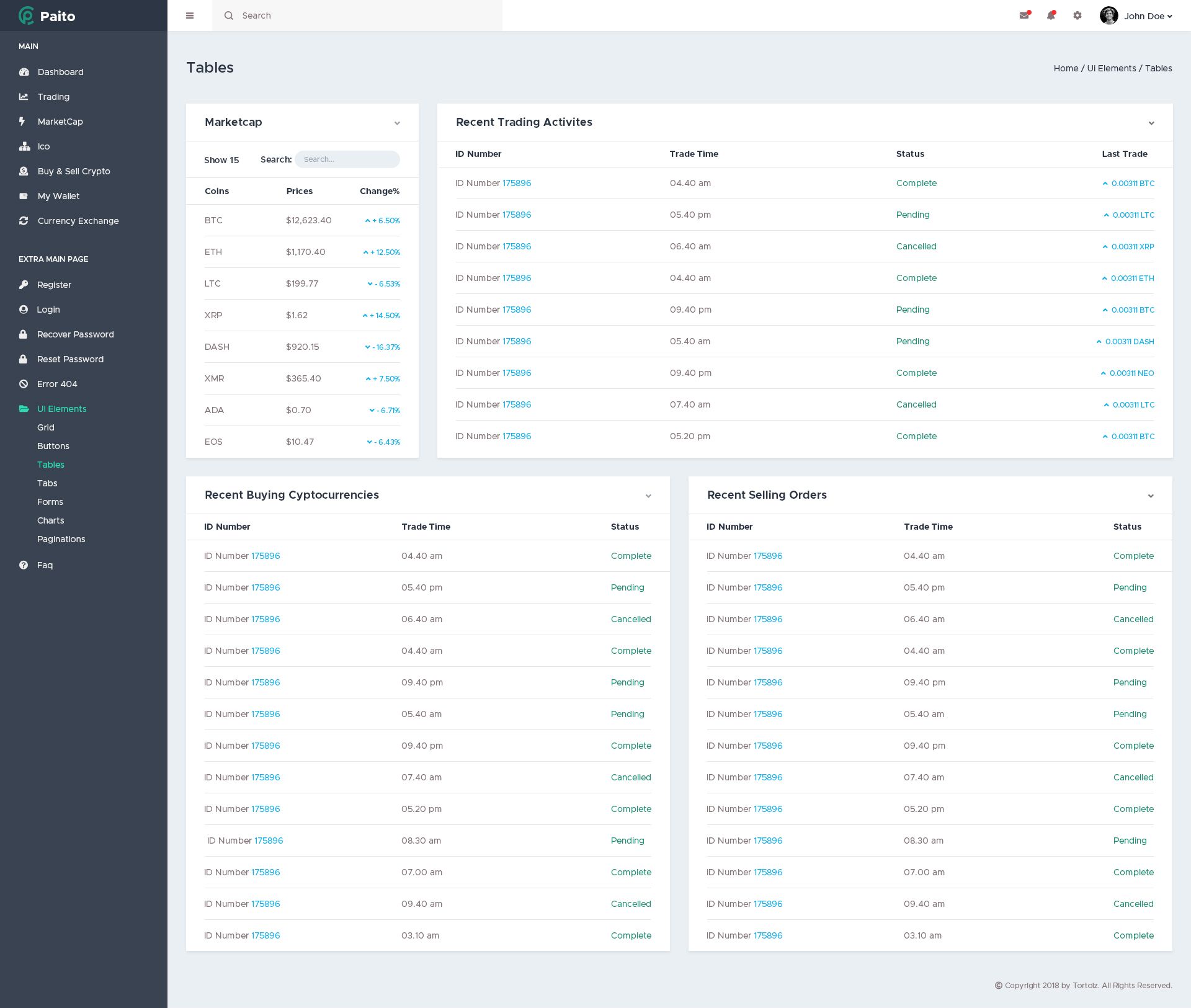Collapse the Recent Selling Orders chevron
The height and width of the screenshot is (1008, 1191).
1151,496
